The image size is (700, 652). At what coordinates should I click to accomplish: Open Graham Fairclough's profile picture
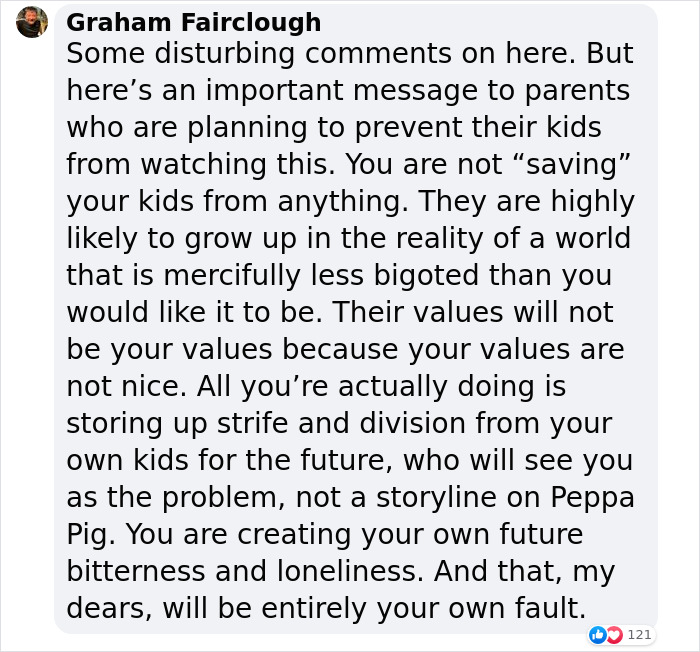pos(32,22)
